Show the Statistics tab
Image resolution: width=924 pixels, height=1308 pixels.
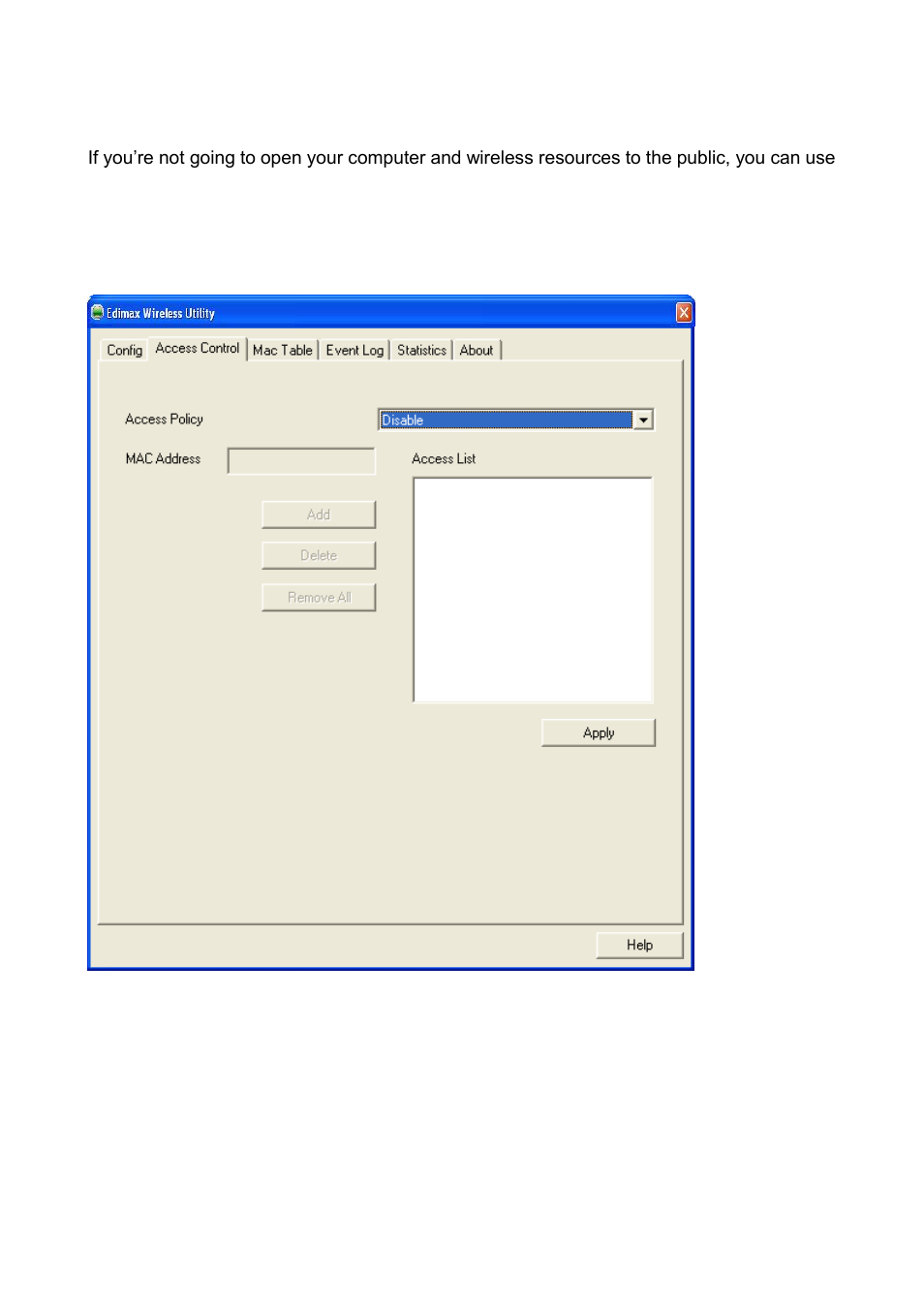coord(421,350)
